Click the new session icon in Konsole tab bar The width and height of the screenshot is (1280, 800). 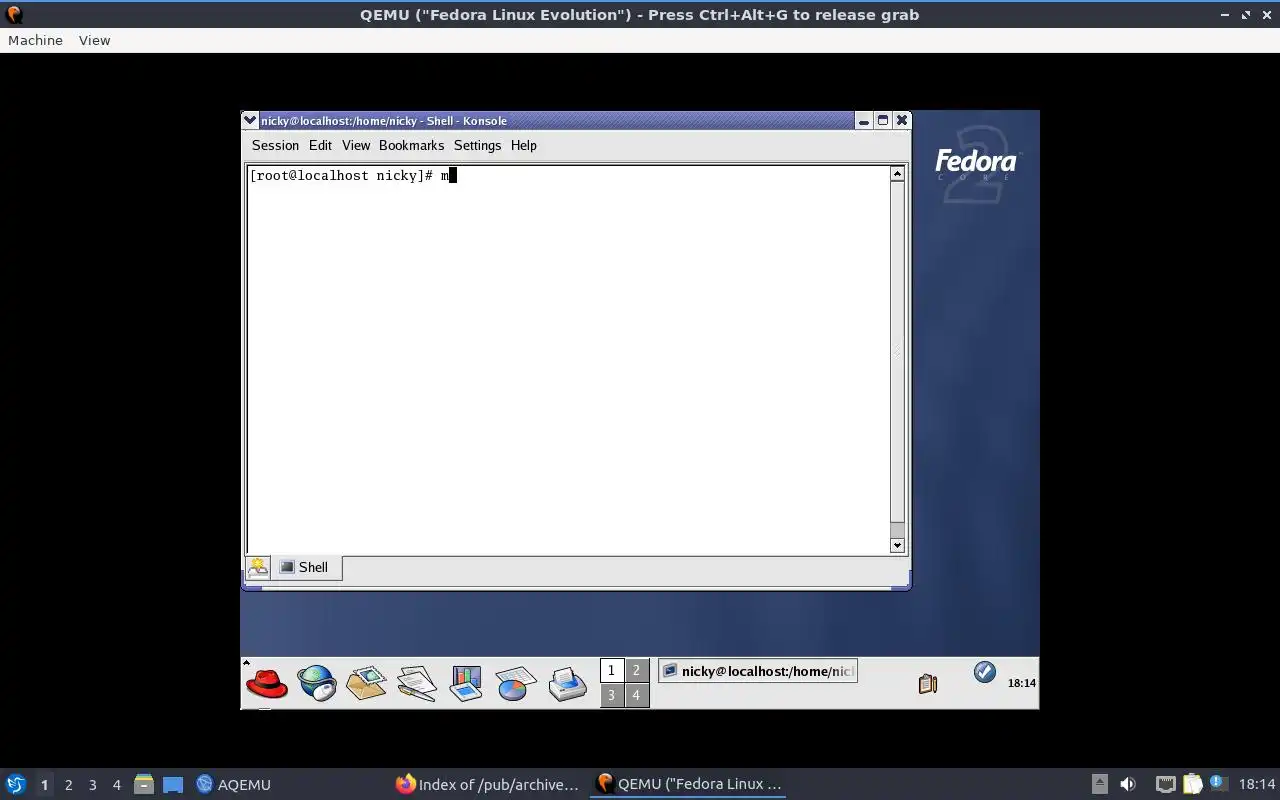[x=258, y=567]
